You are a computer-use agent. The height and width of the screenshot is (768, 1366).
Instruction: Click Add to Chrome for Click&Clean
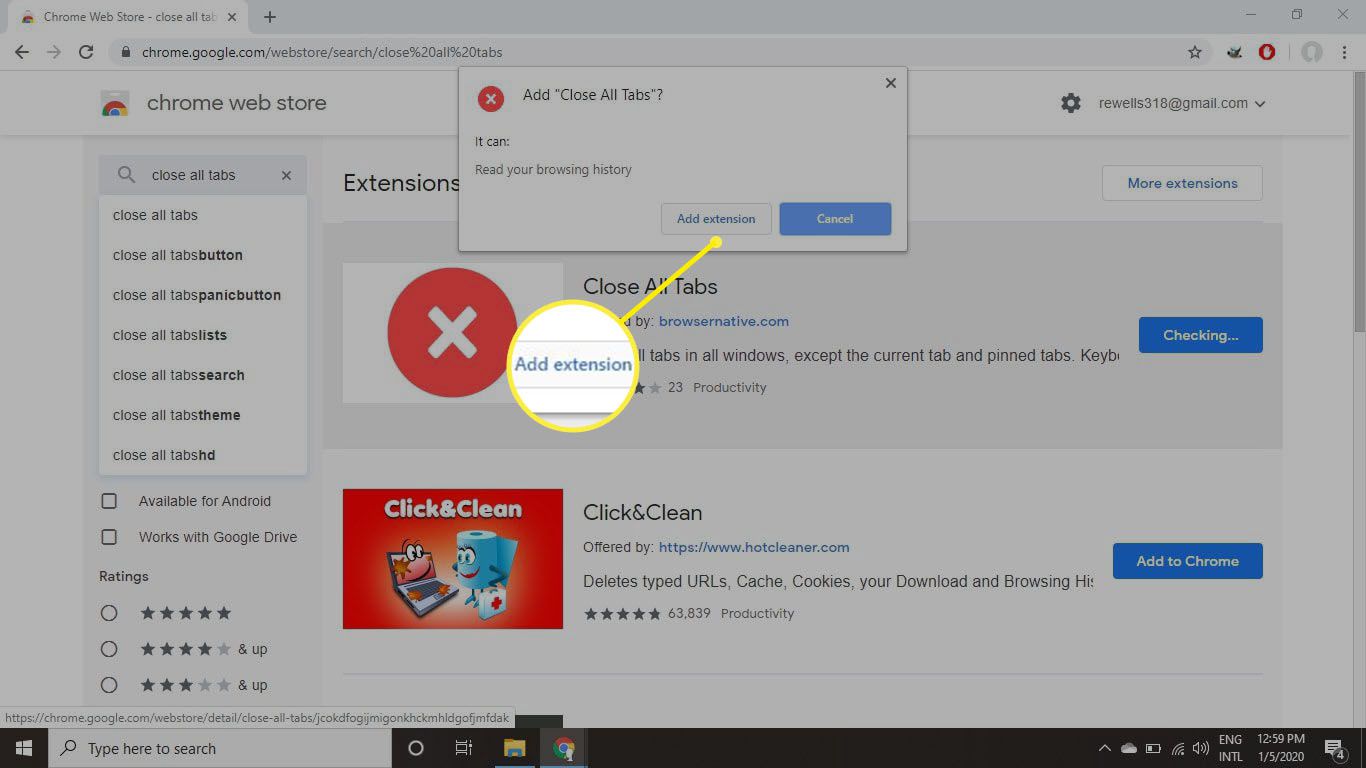1187,561
